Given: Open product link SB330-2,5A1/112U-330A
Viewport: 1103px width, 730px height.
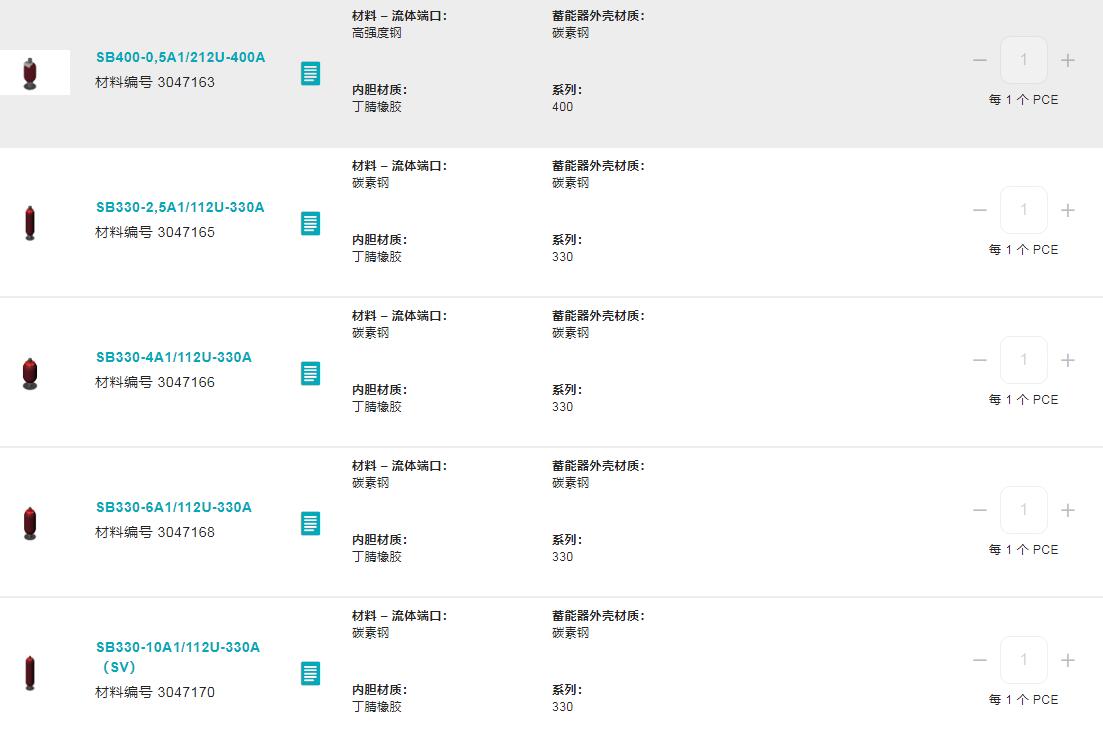Looking at the screenshot, I should click(x=180, y=207).
